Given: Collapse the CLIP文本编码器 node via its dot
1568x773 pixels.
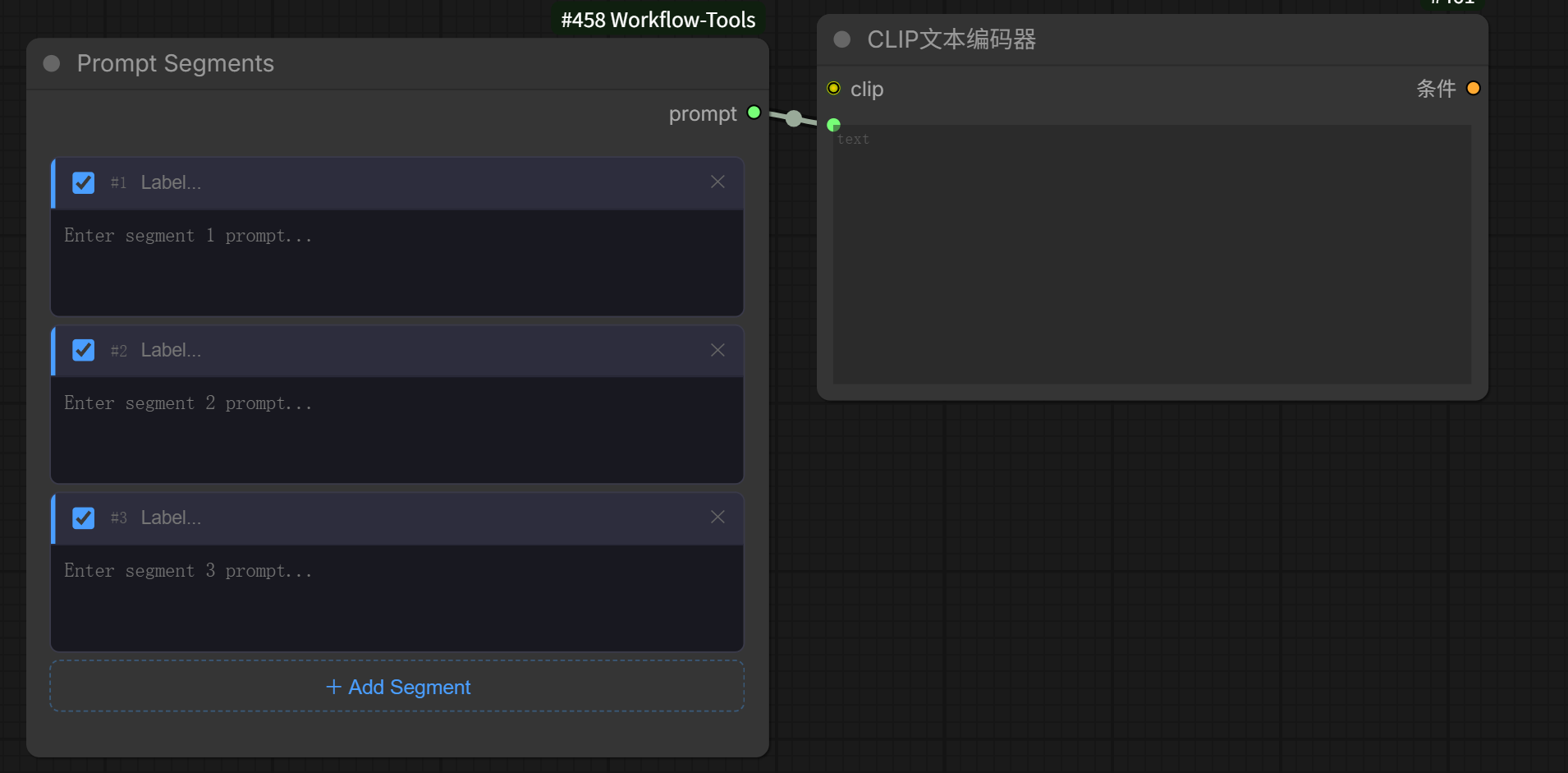Looking at the screenshot, I should (841, 39).
